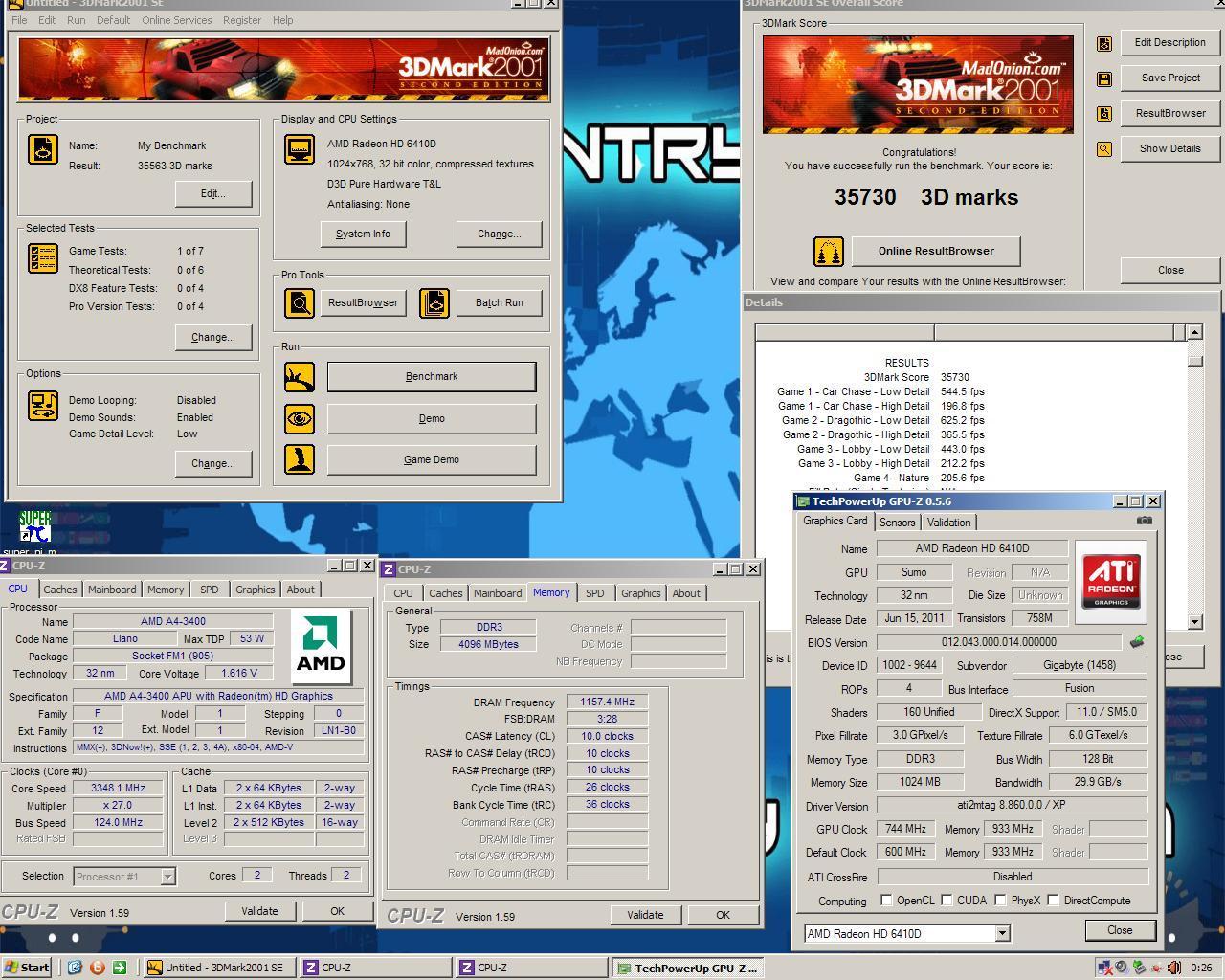Screen dimensions: 1225x980
Task: Click the network tray icon with red X
Action: 1104,968
